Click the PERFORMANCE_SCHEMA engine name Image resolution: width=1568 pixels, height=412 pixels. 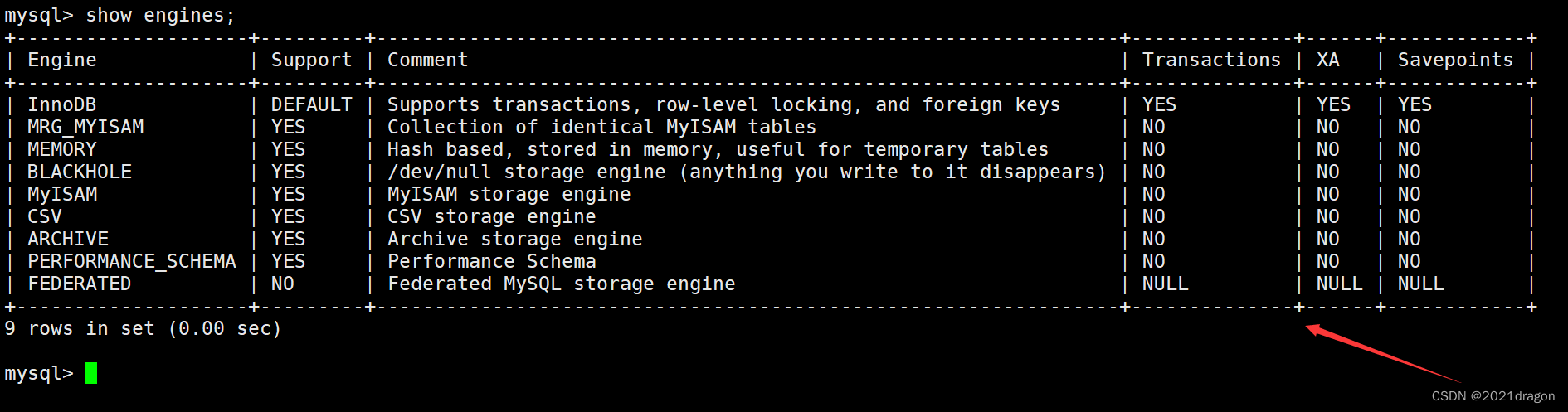tap(132, 262)
